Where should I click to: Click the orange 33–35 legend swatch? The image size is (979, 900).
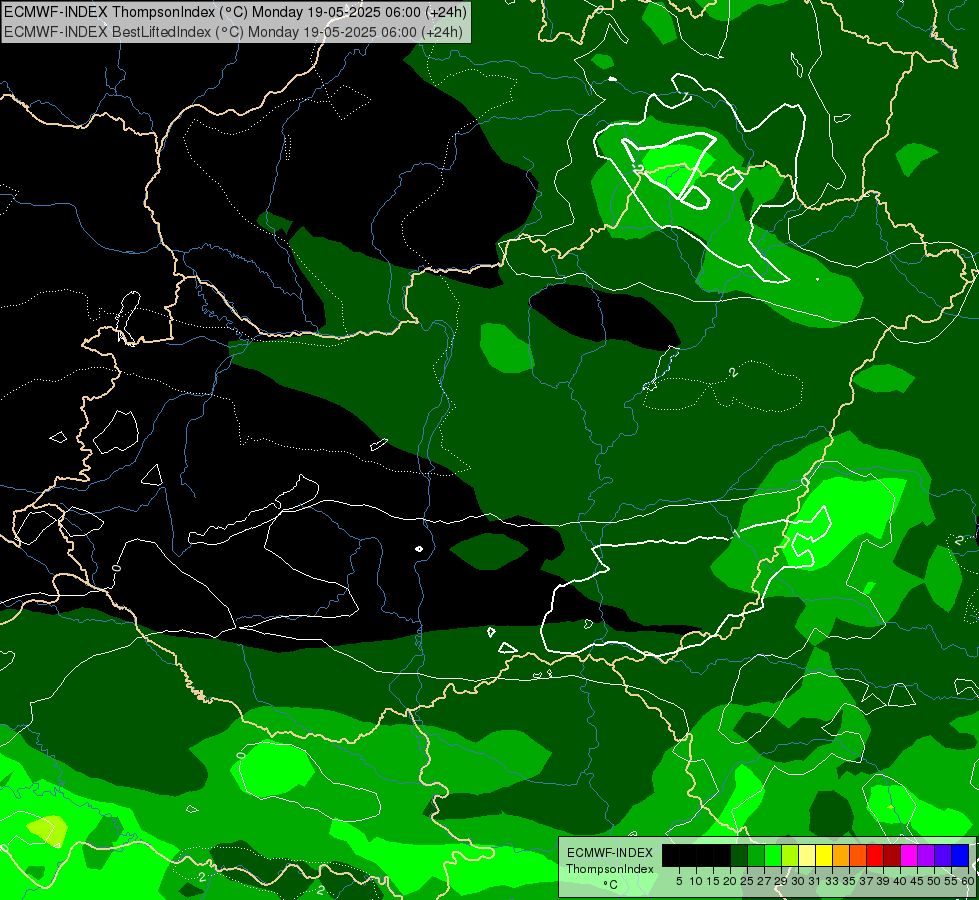click(x=841, y=855)
